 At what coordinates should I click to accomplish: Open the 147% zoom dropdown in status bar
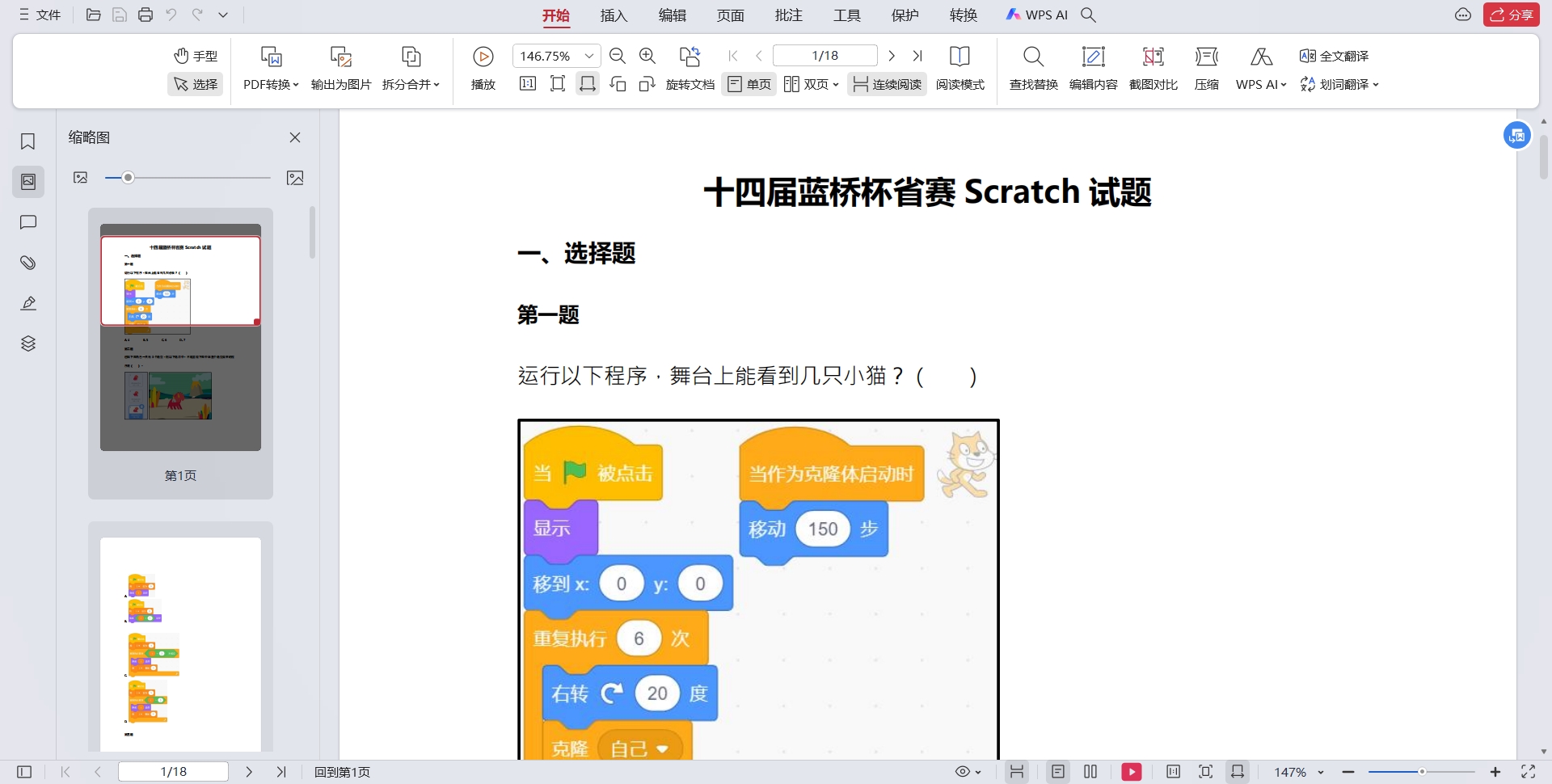click(x=1321, y=772)
